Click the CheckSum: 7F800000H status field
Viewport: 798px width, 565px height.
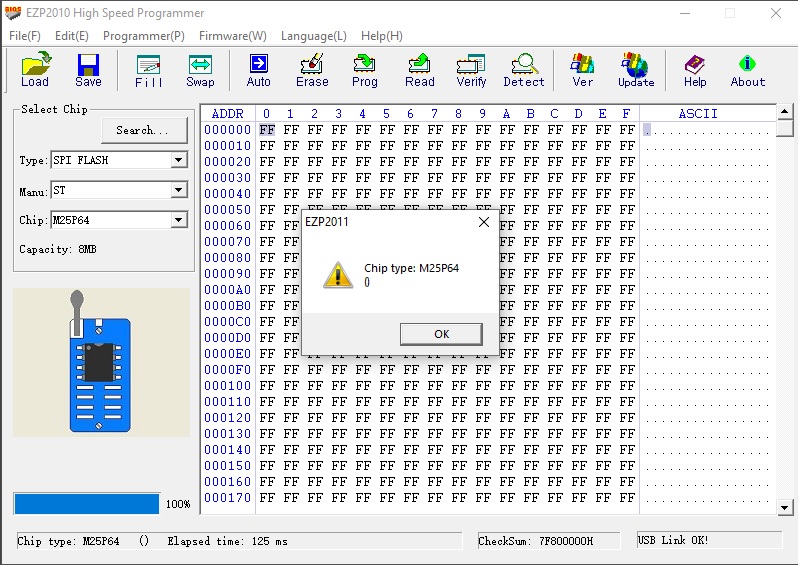(549, 541)
